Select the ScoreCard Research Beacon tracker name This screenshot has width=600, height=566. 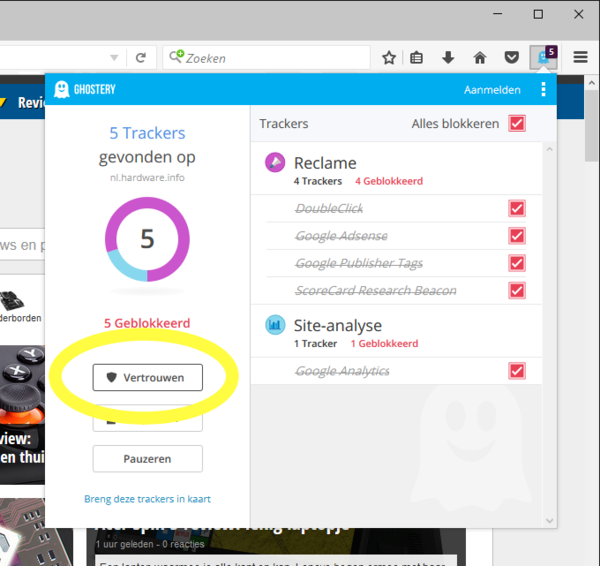376,290
